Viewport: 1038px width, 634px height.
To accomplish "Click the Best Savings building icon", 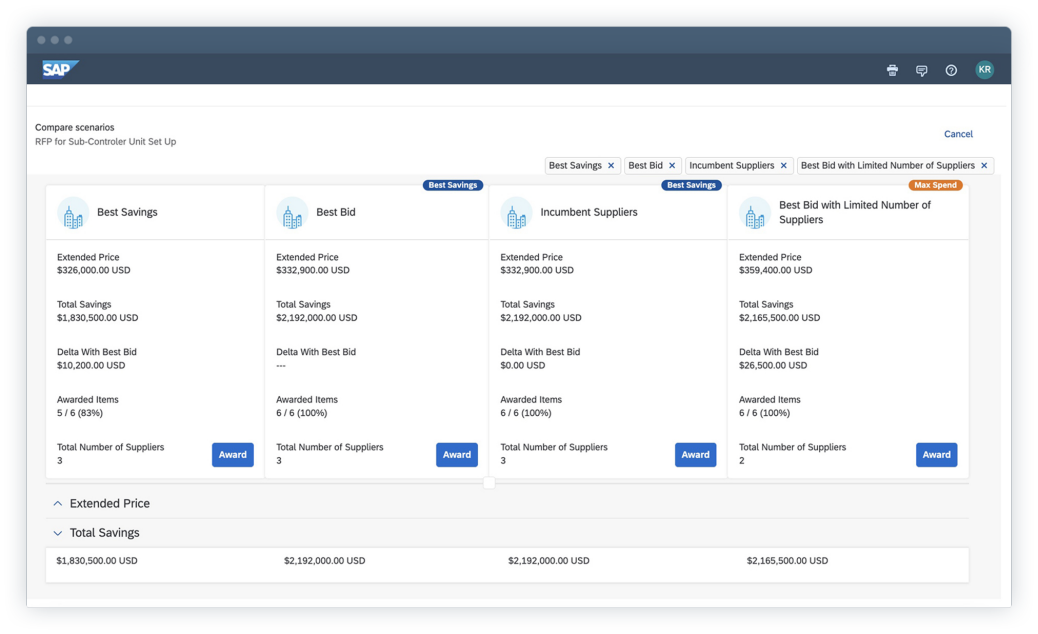I will click(x=73, y=213).
